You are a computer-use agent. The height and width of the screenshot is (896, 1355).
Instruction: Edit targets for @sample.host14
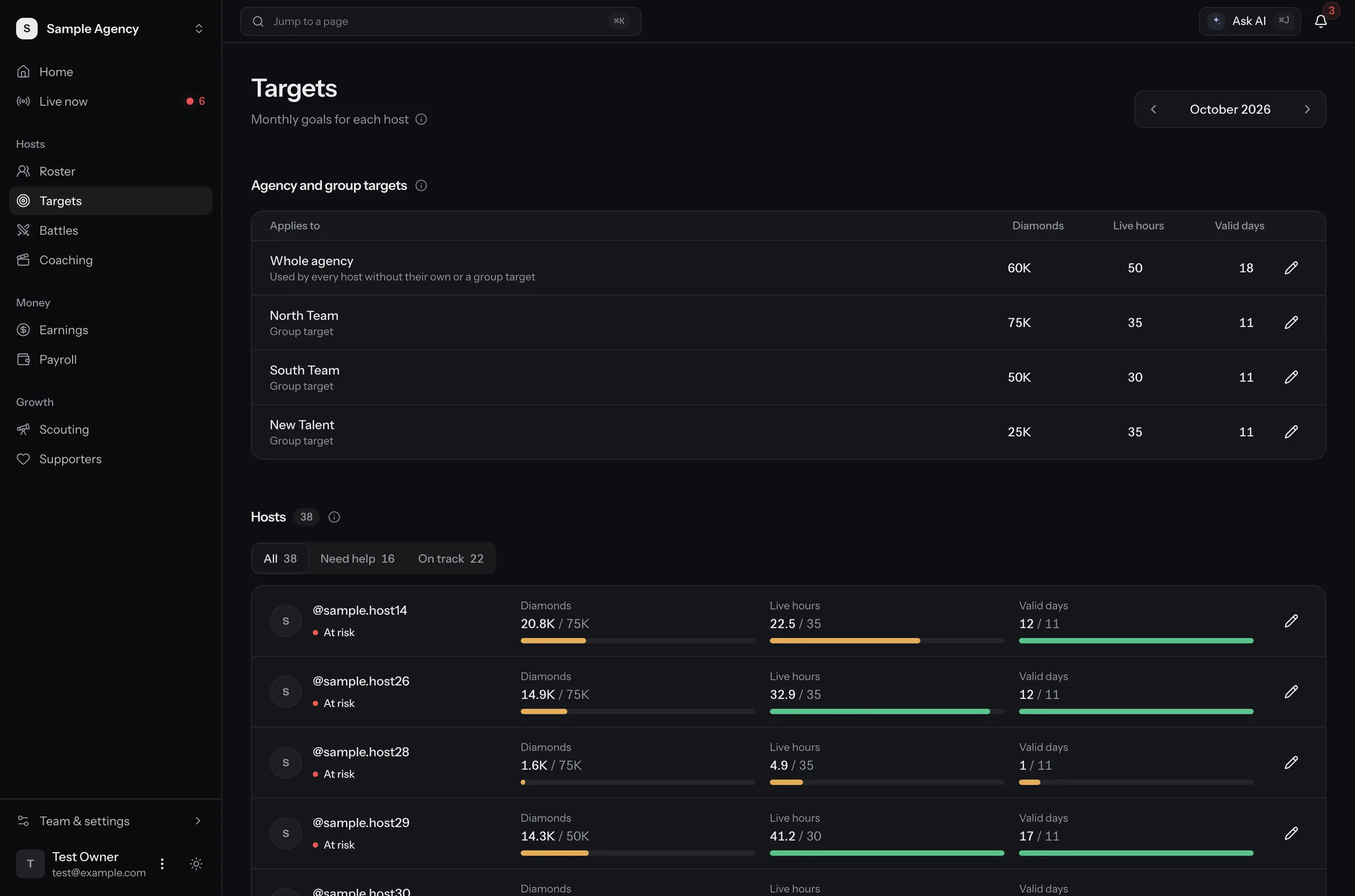[x=1291, y=620]
